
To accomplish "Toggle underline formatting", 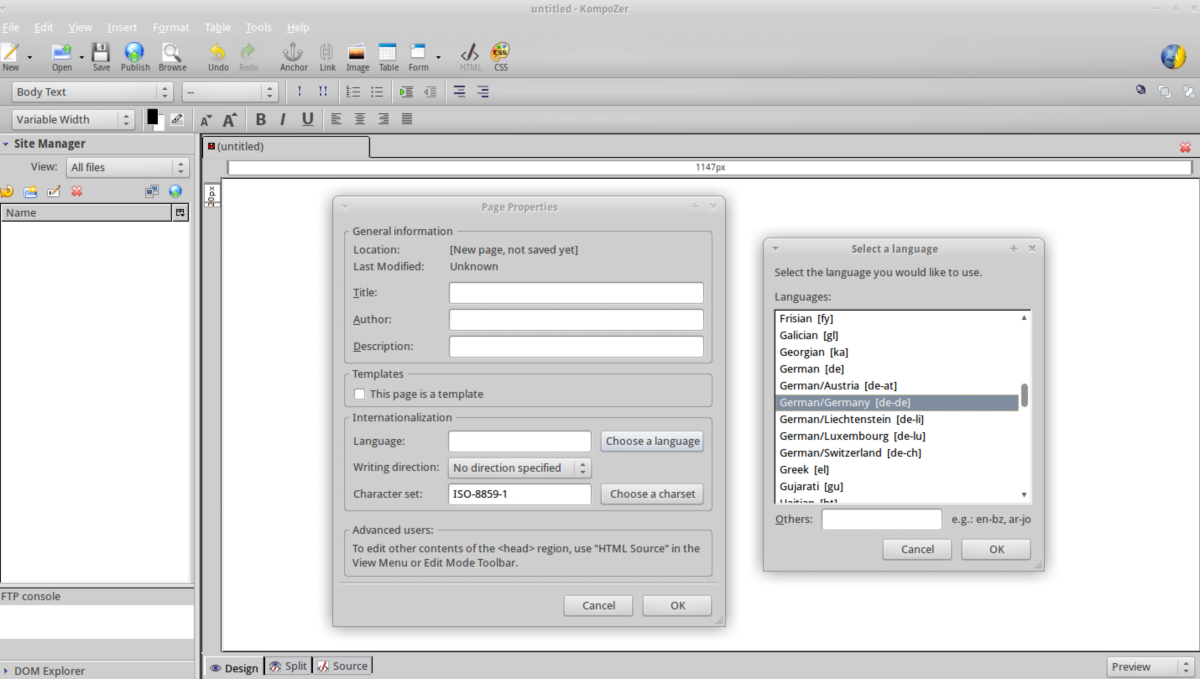I will click(307, 119).
